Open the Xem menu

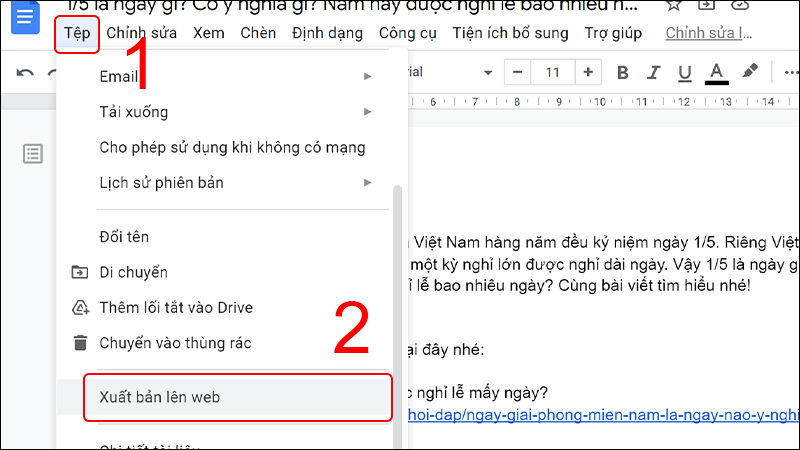click(209, 33)
